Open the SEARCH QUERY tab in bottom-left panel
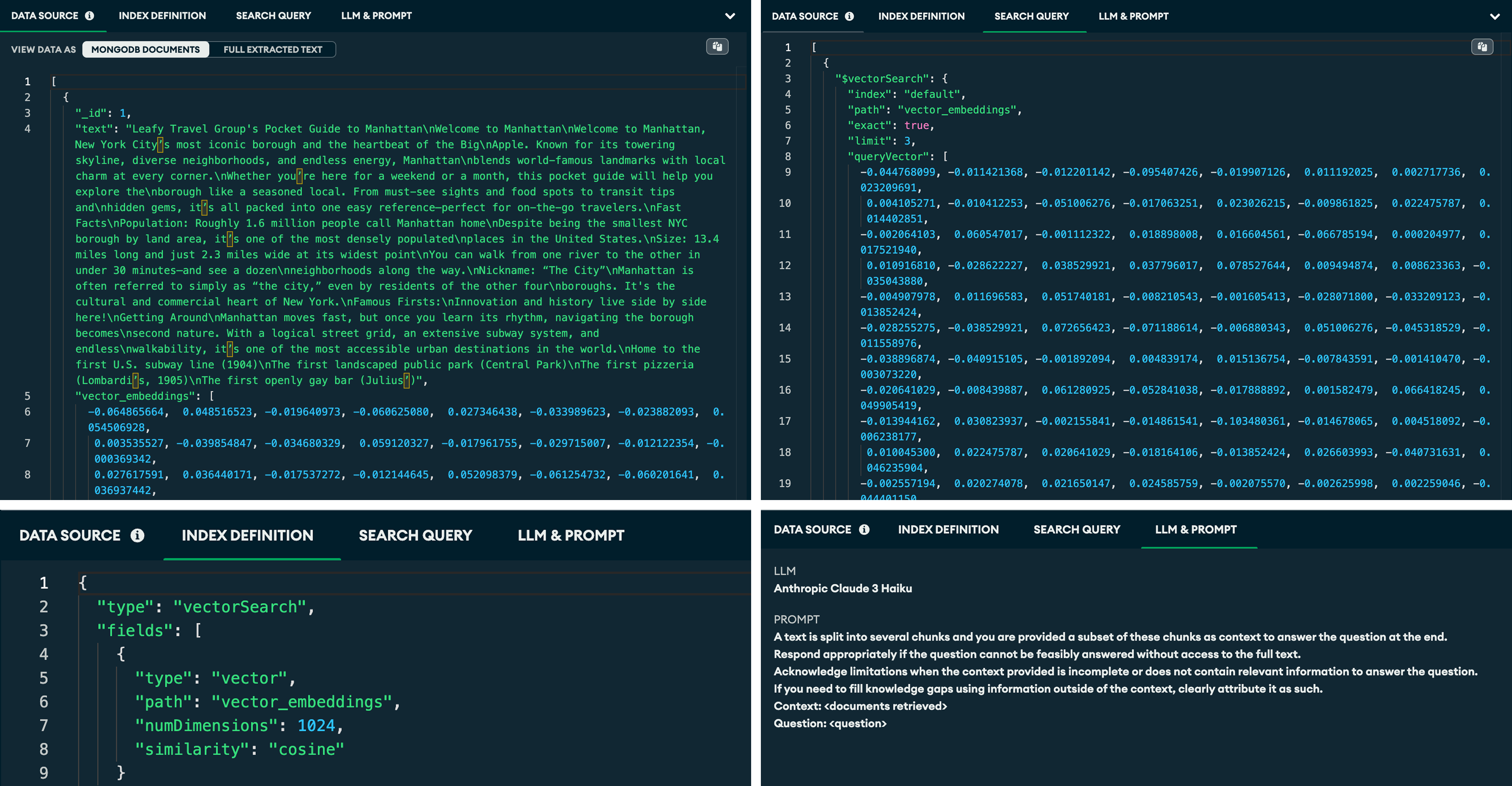The height and width of the screenshot is (786, 1512). [x=415, y=534]
